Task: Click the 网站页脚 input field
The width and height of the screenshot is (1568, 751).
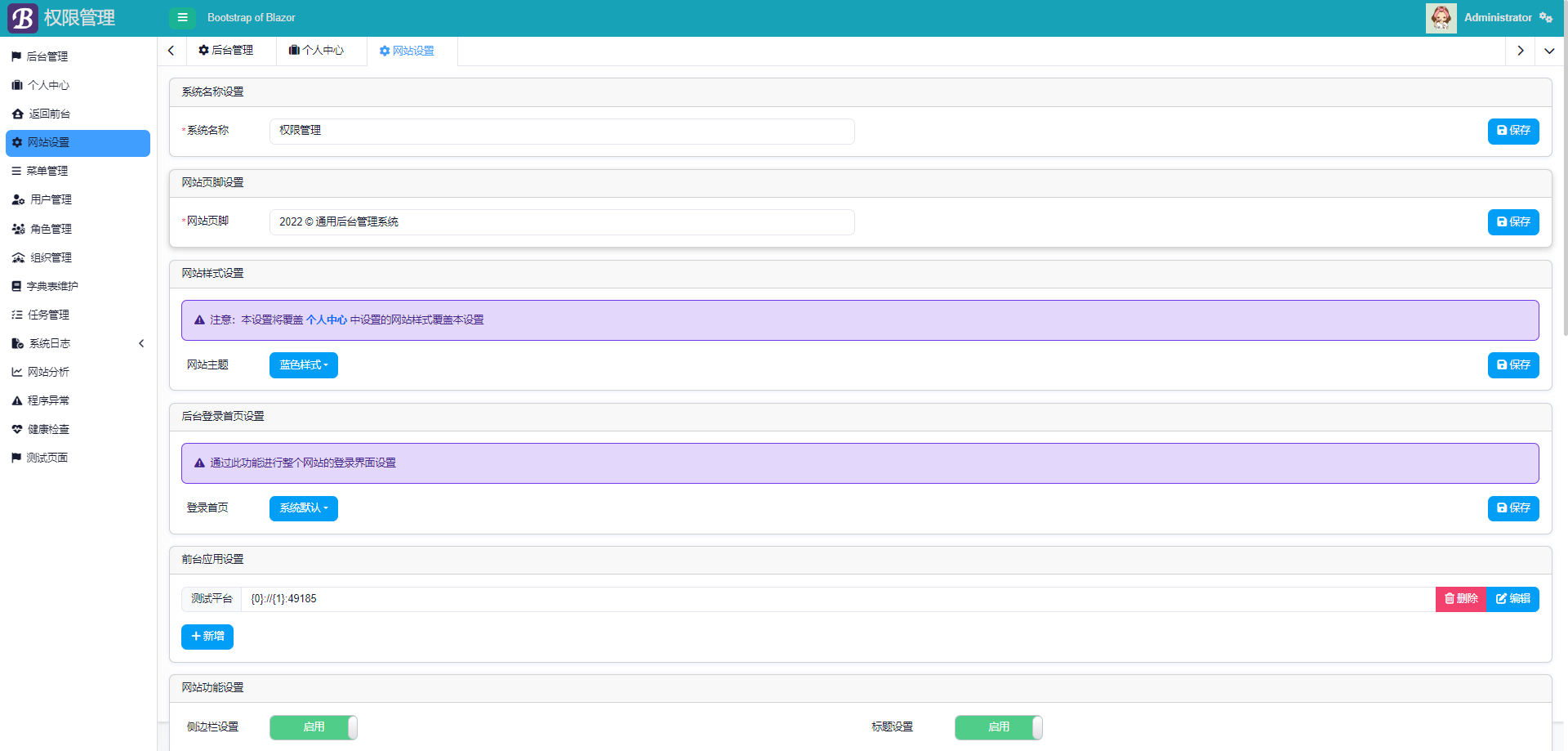Action: (x=562, y=222)
